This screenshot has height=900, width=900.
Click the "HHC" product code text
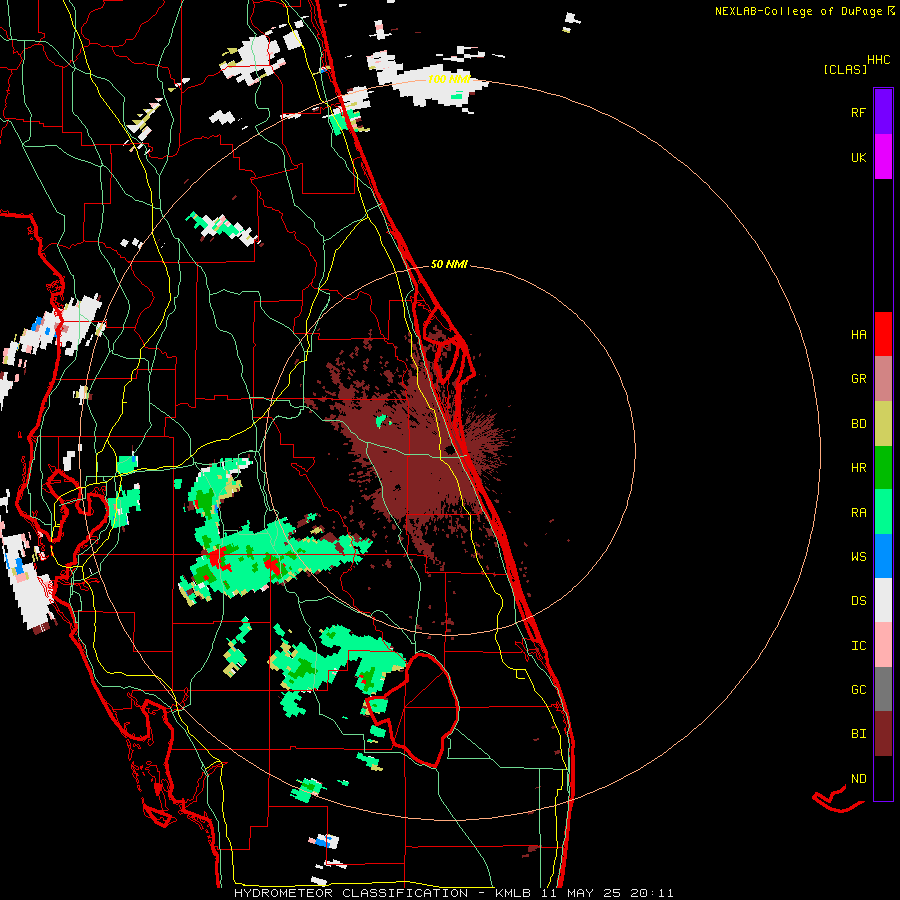tap(878, 60)
